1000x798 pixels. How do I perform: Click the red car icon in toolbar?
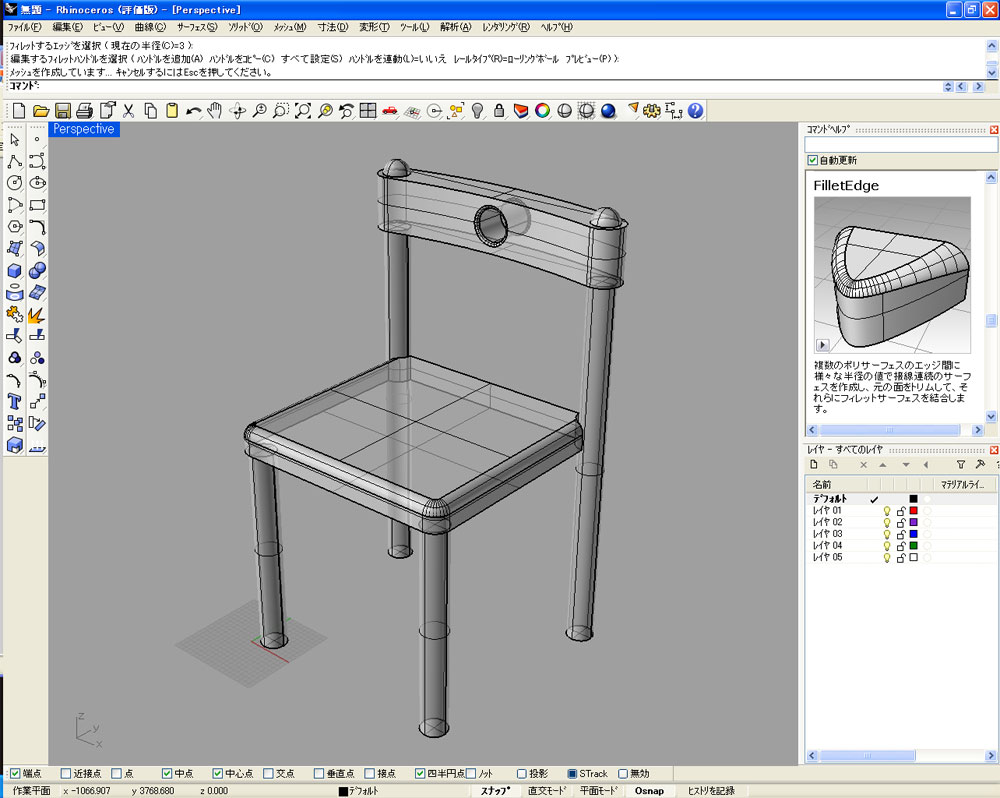390,111
